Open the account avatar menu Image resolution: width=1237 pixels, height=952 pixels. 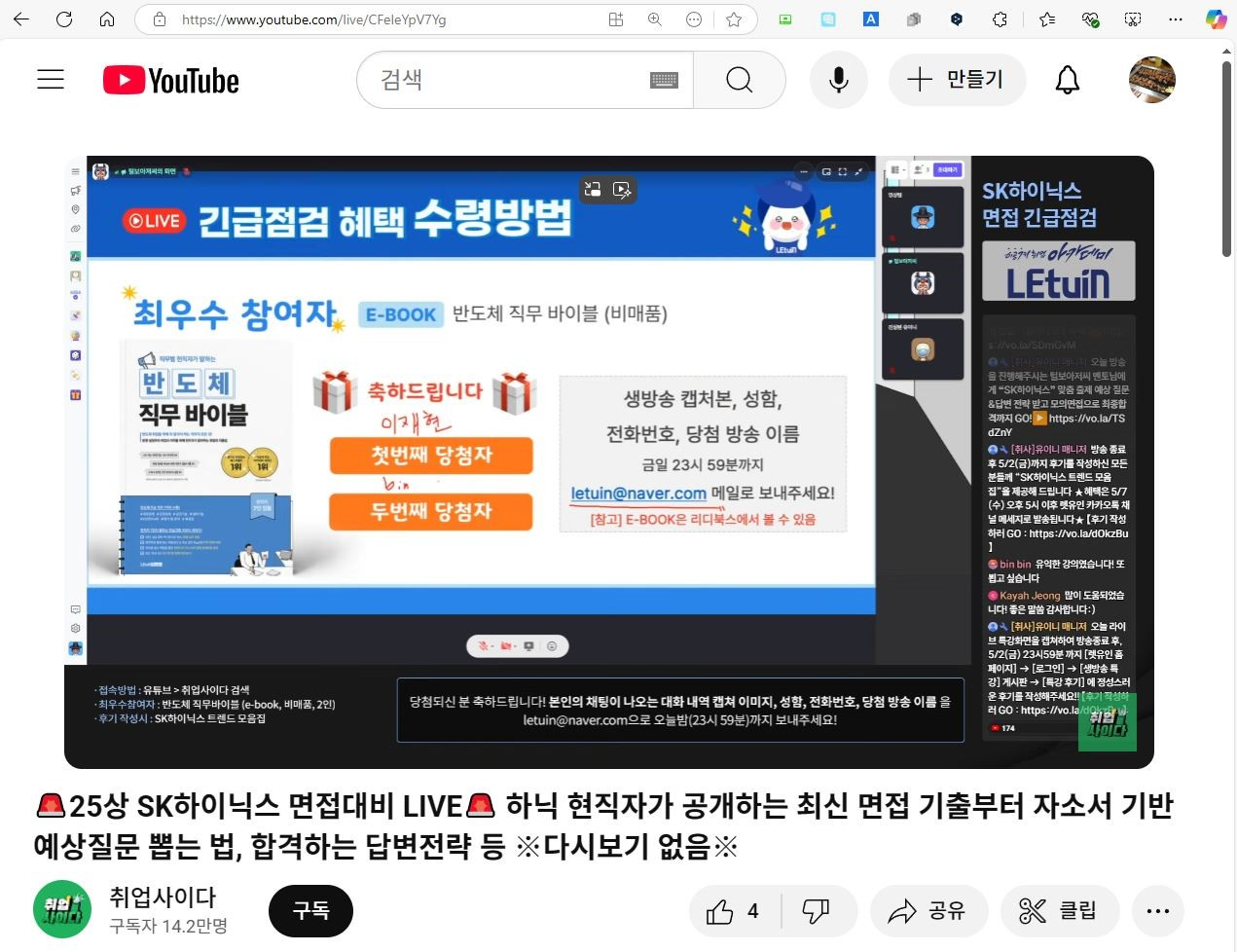[x=1151, y=80]
